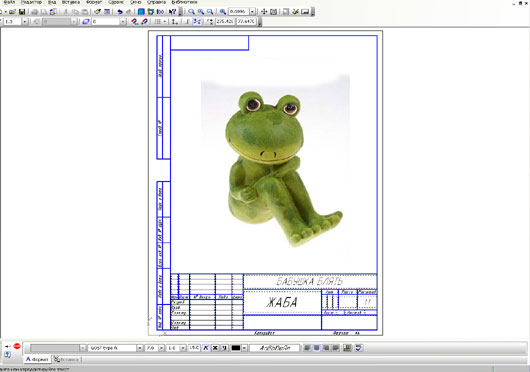Click the Y coordinate field 77.647
The width and height of the screenshot is (530, 372).
click(246, 21)
